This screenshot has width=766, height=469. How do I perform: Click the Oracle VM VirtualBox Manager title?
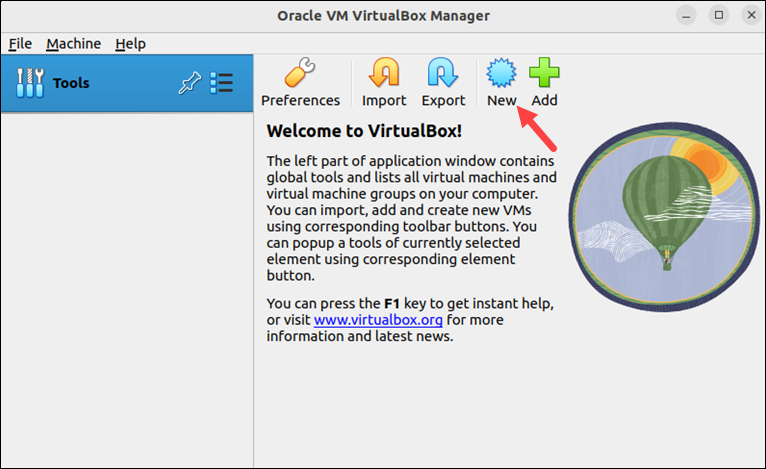[x=383, y=16]
